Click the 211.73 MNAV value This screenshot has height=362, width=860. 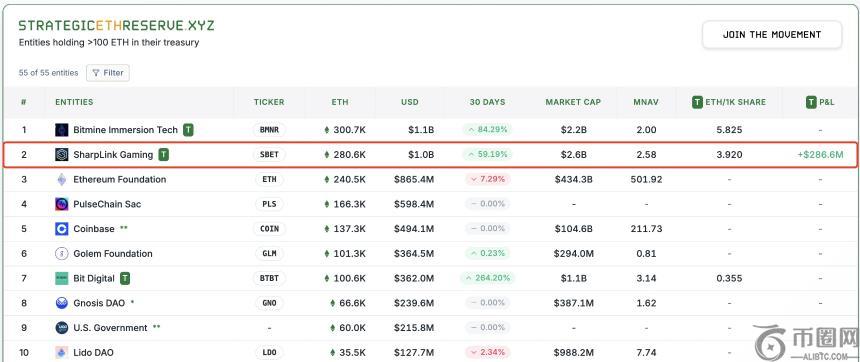pos(647,229)
